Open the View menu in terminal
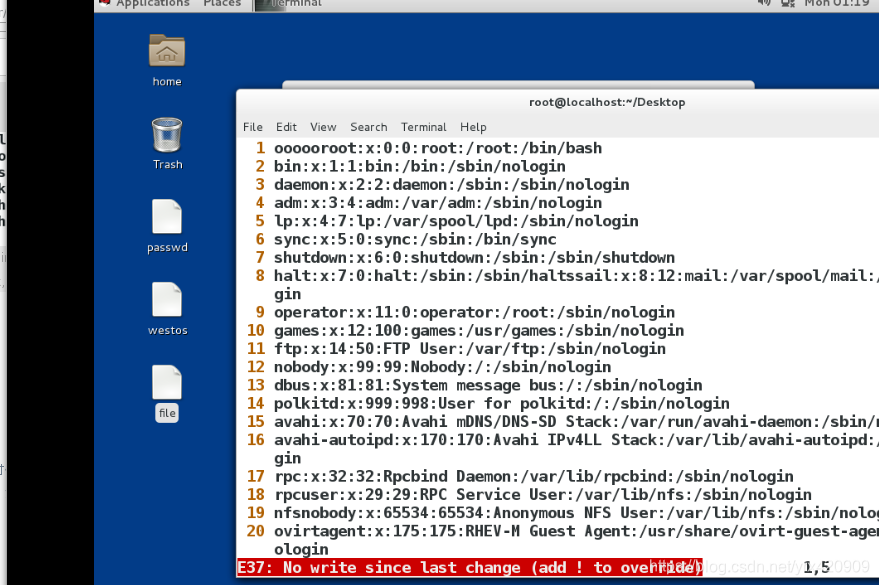Viewport: 879px width, 585px height. [323, 127]
